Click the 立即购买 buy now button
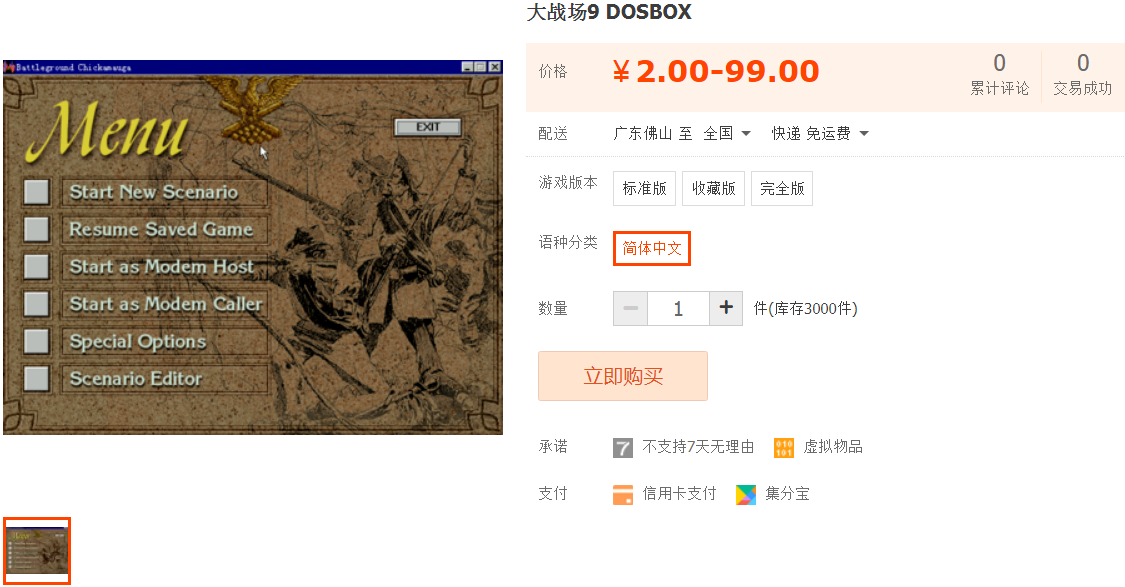 tap(623, 376)
